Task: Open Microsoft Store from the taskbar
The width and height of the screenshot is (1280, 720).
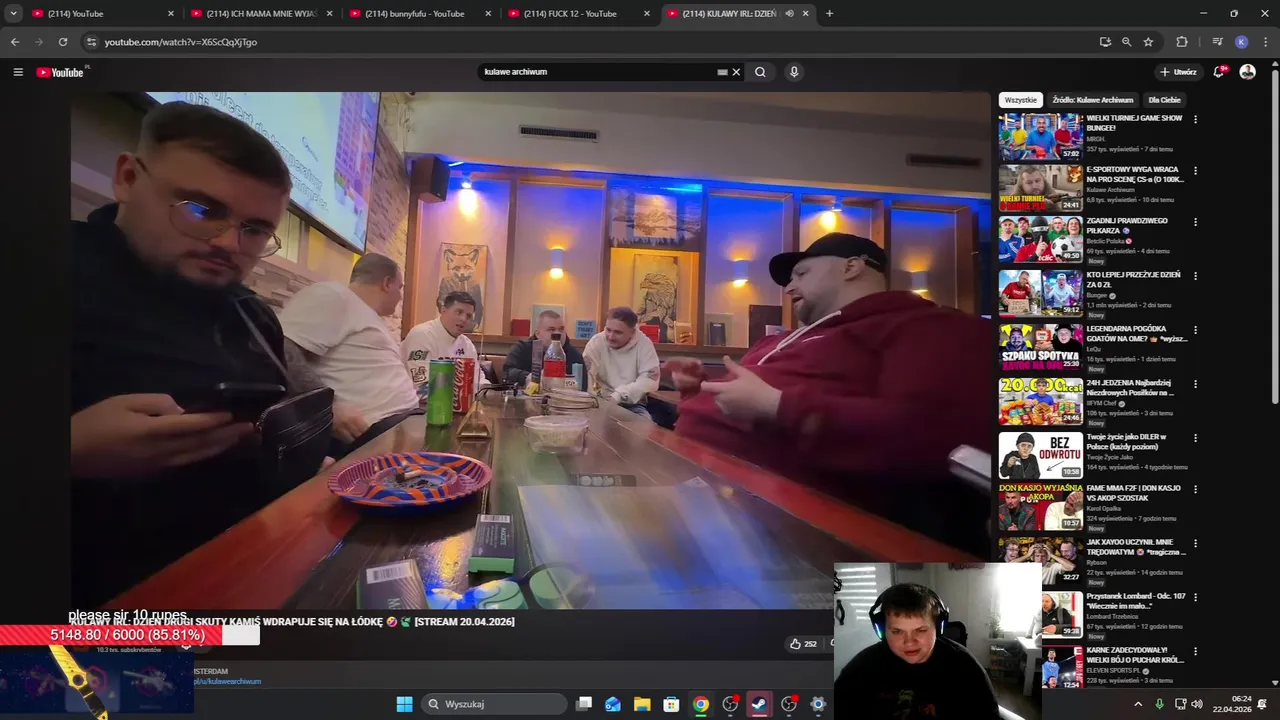Action: 671,704
